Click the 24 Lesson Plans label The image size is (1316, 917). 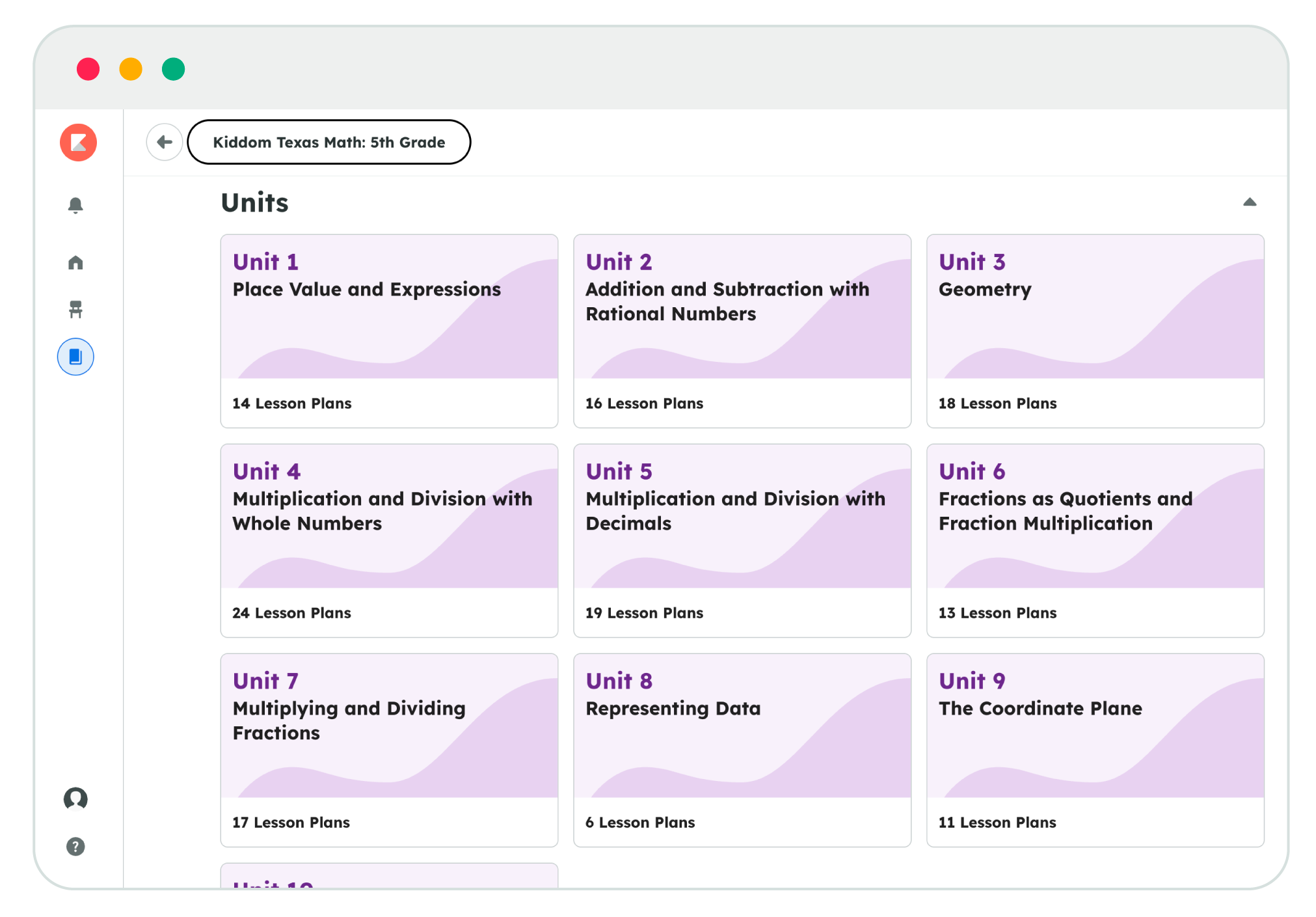[291, 613]
